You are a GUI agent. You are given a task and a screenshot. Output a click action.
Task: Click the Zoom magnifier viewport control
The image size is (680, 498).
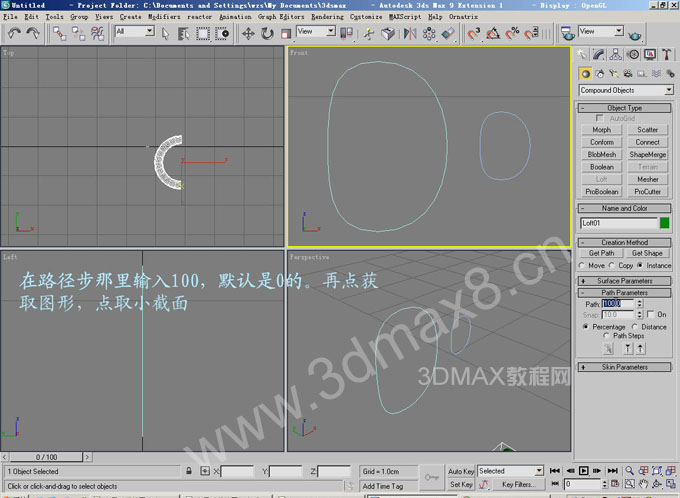coord(629,471)
